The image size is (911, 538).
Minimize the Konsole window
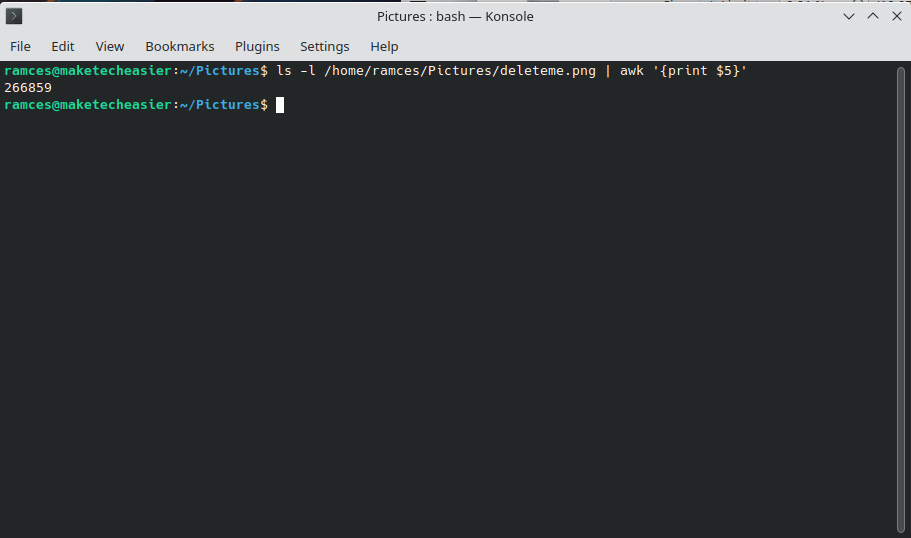(x=849, y=16)
